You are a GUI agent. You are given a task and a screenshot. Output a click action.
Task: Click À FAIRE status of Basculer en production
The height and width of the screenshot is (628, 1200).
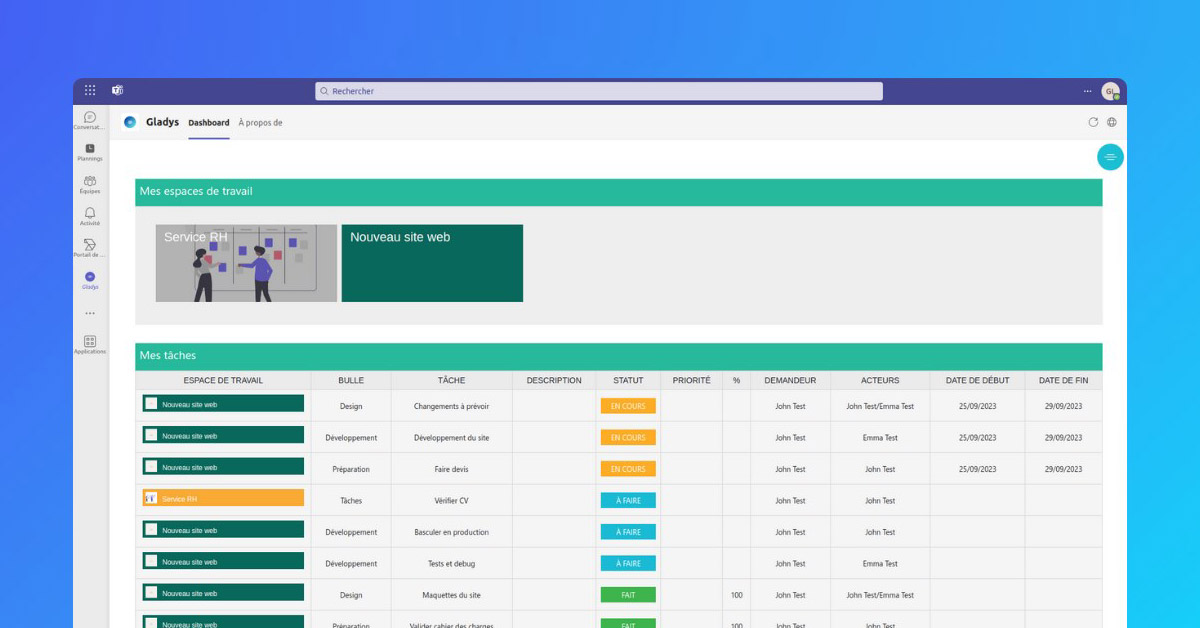628,532
